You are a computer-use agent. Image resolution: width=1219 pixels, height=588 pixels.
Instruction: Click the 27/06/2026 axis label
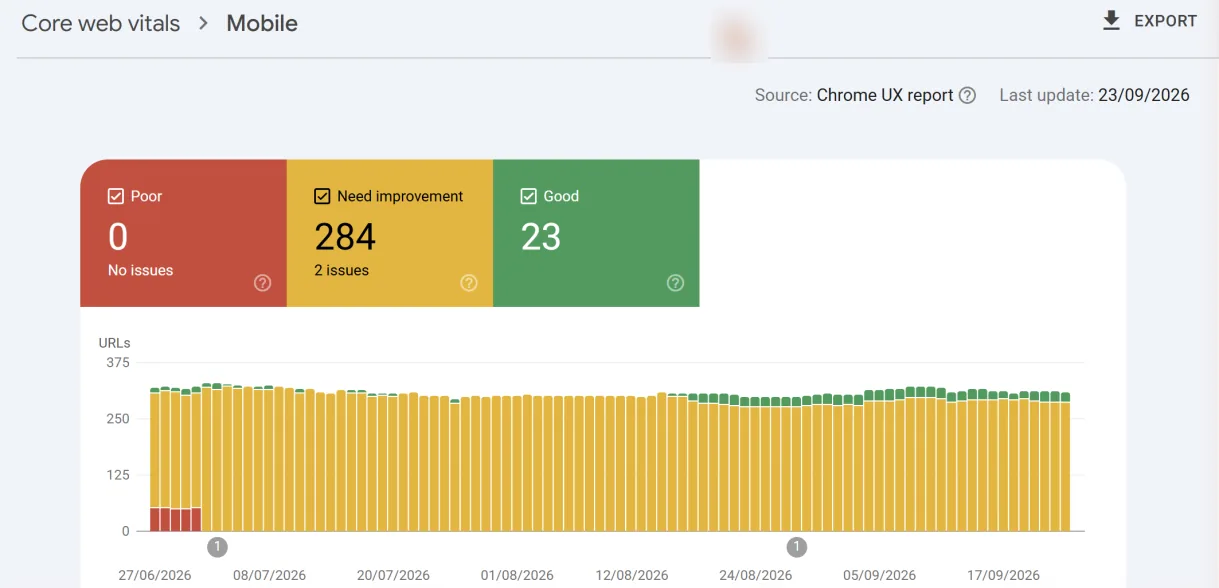155,575
